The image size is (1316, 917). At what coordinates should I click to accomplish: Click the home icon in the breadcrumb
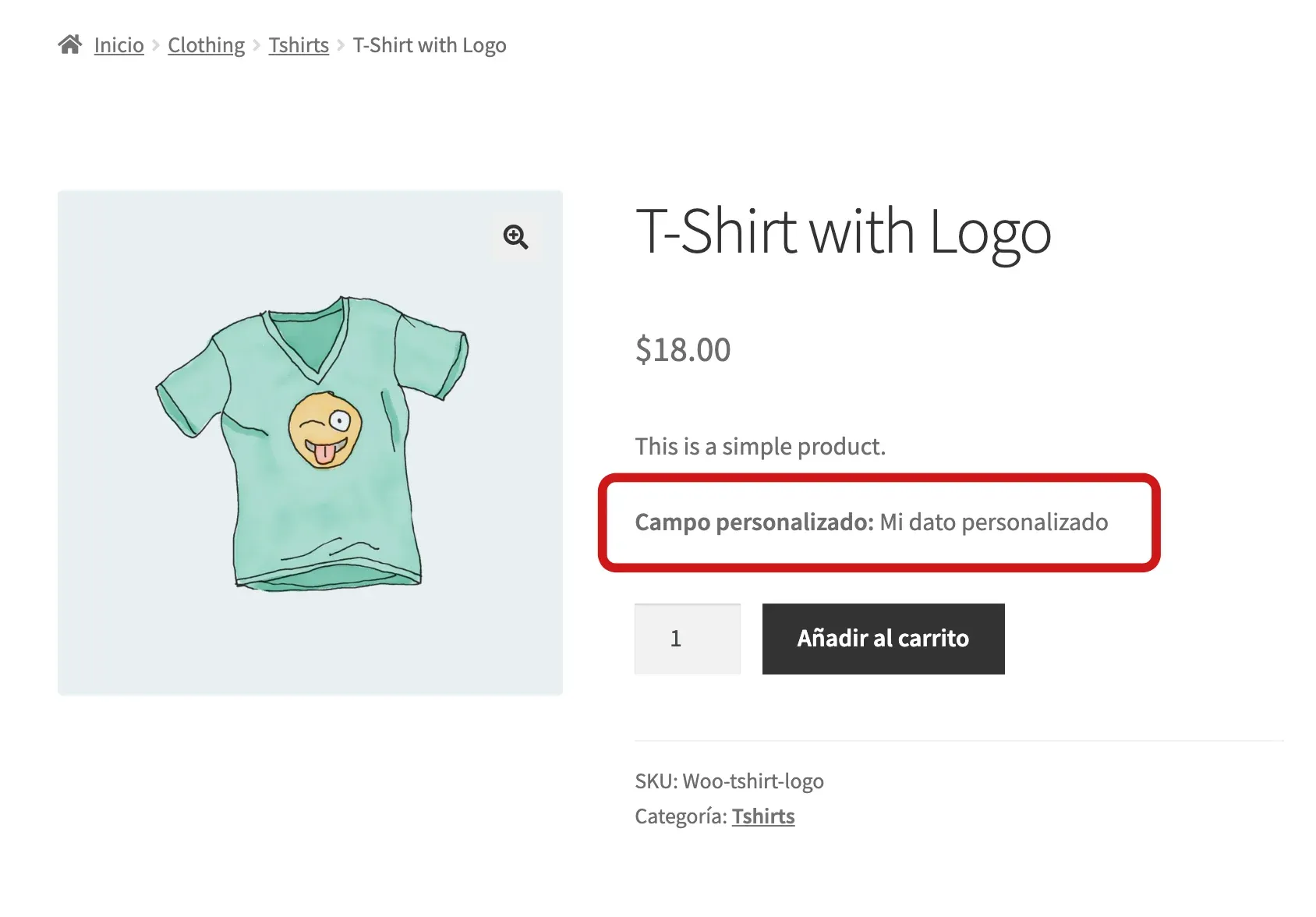click(x=71, y=44)
